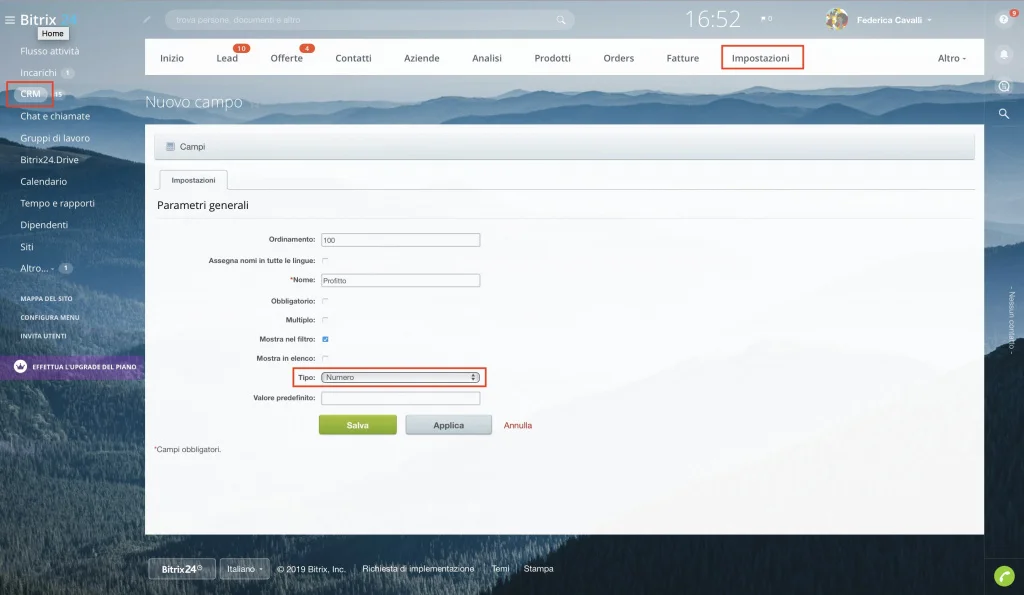Enable the Obbligatorio checkbox
1024x595 pixels.
325,301
